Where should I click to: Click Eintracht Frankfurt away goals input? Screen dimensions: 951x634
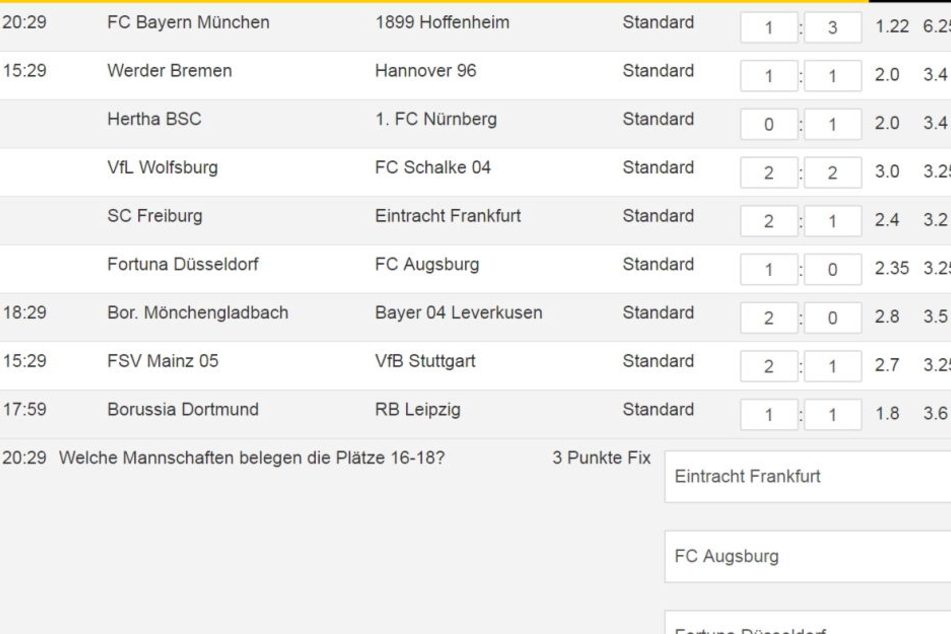pos(833,221)
